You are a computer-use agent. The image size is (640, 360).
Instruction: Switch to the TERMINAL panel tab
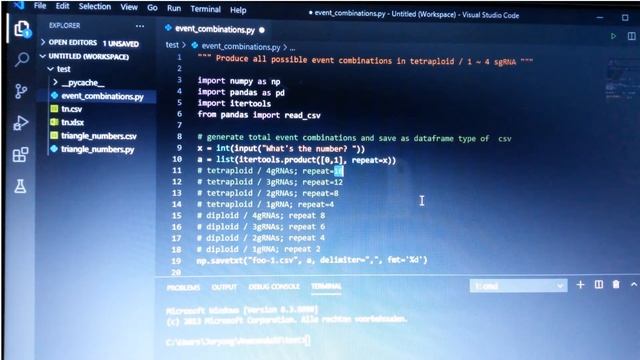(326, 286)
